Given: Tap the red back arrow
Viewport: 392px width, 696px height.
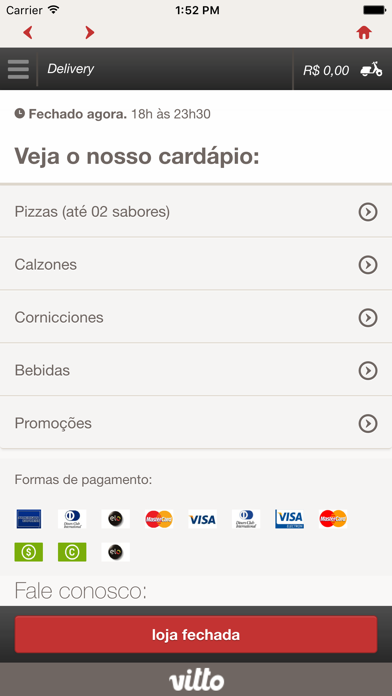Looking at the screenshot, I should (28, 32).
